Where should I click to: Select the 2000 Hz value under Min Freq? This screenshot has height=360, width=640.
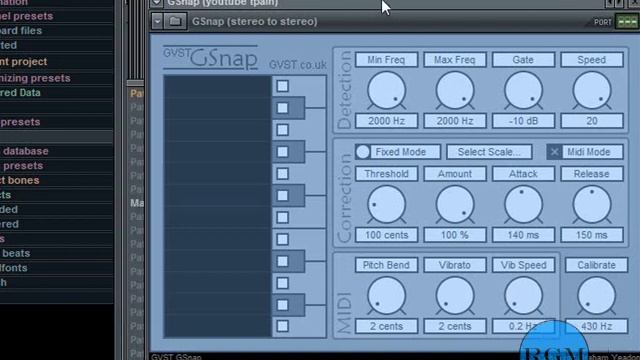tap(386, 121)
